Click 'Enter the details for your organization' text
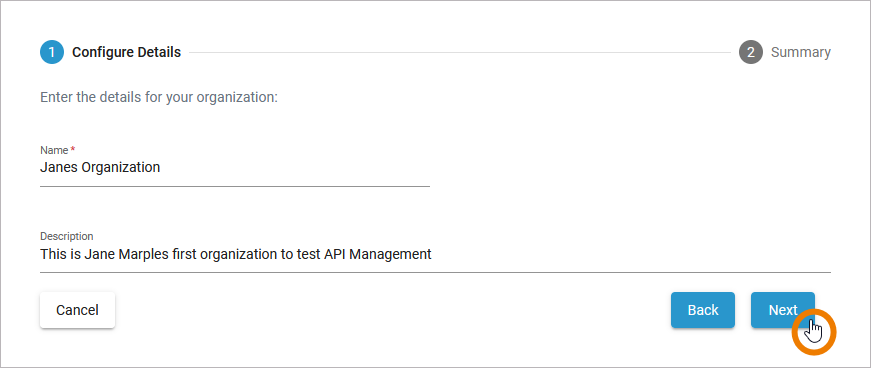This screenshot has height=368, width=871. coord(158,98)
